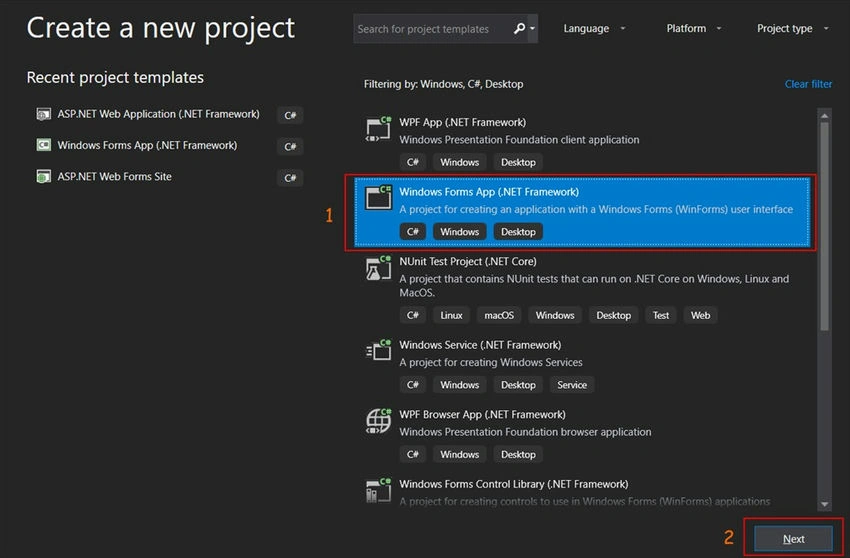Click the template list scrollbar thumb
Image resolution: width=850 pixels, height=558 pixels.
tap(825, 226)
